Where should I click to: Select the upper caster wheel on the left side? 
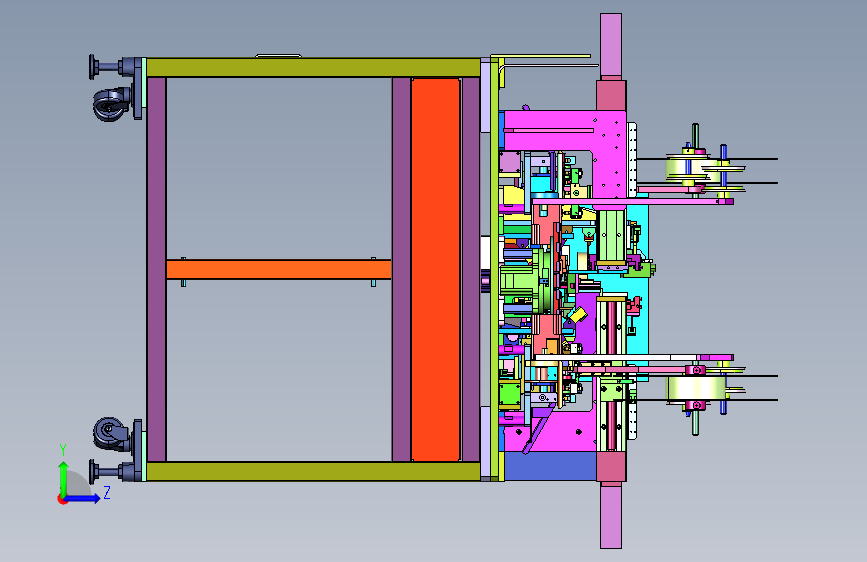point(109,105)
